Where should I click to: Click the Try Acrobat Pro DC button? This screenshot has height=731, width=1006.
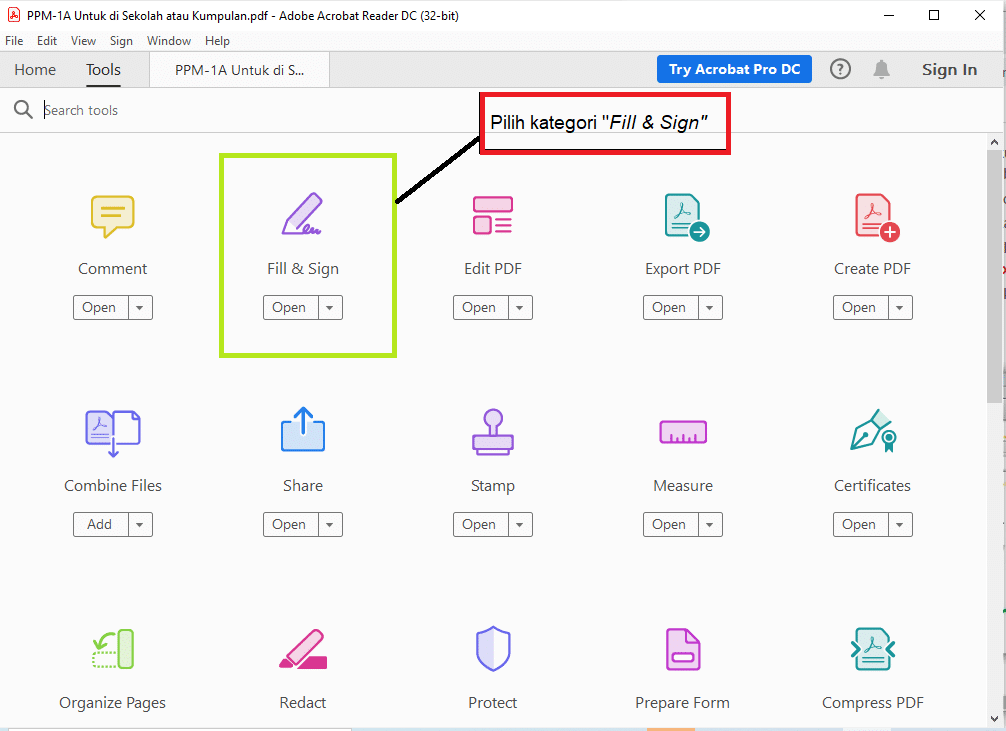click(734, 69)
